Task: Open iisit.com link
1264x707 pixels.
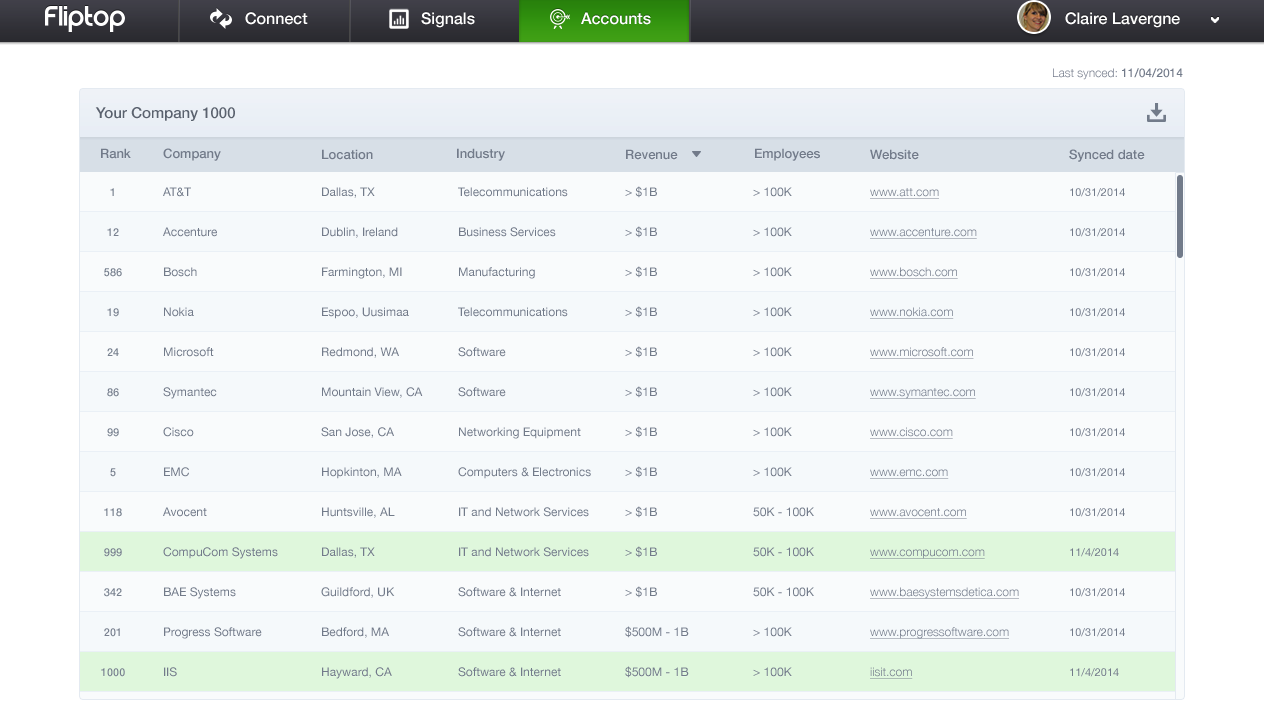Action: point(891,672)
